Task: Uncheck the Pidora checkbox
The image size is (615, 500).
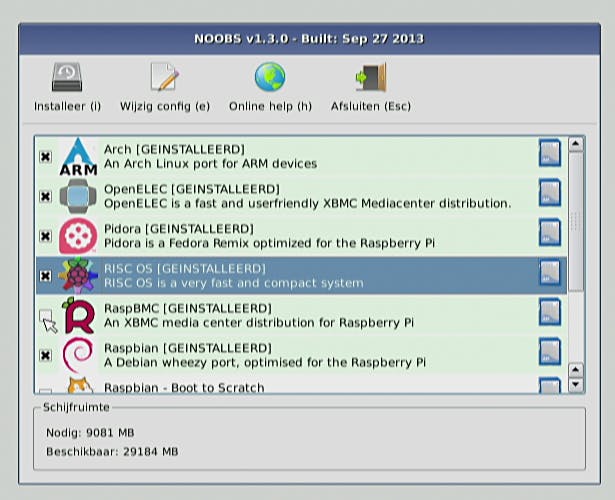Action: [45, 236]
